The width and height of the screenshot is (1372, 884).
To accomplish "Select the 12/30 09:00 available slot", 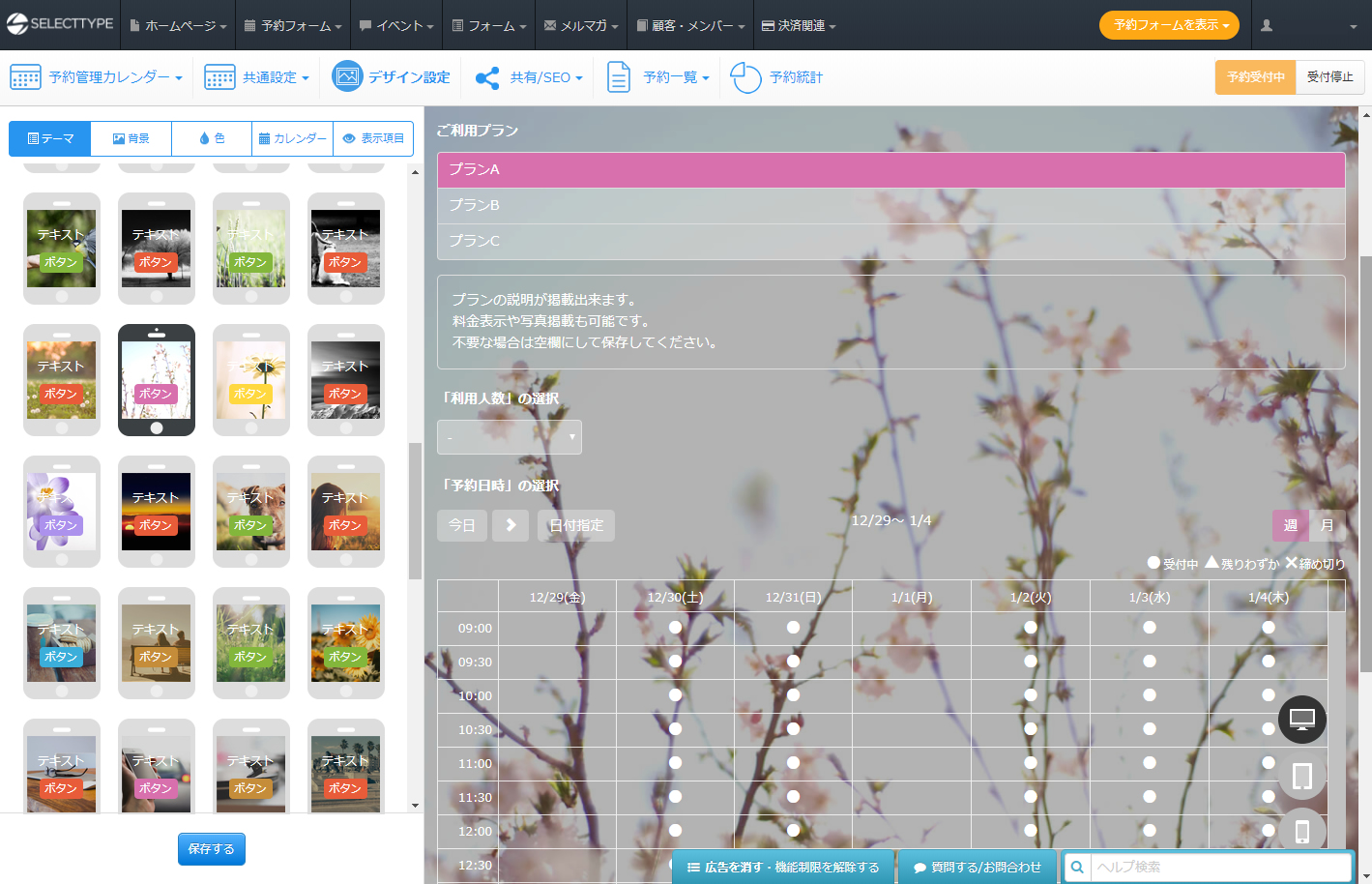I will [x=675, y=628].
